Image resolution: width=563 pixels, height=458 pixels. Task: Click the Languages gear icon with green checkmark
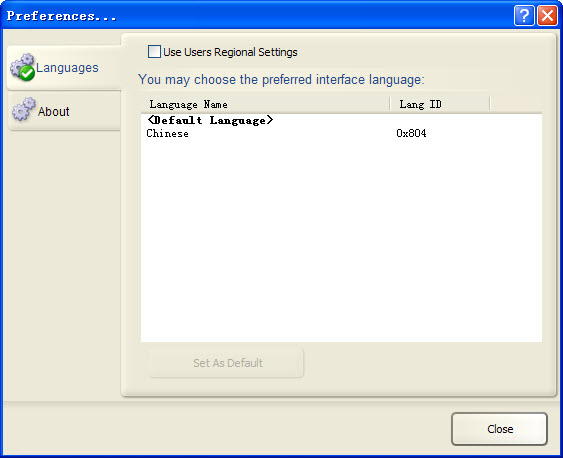click(23, 67)
